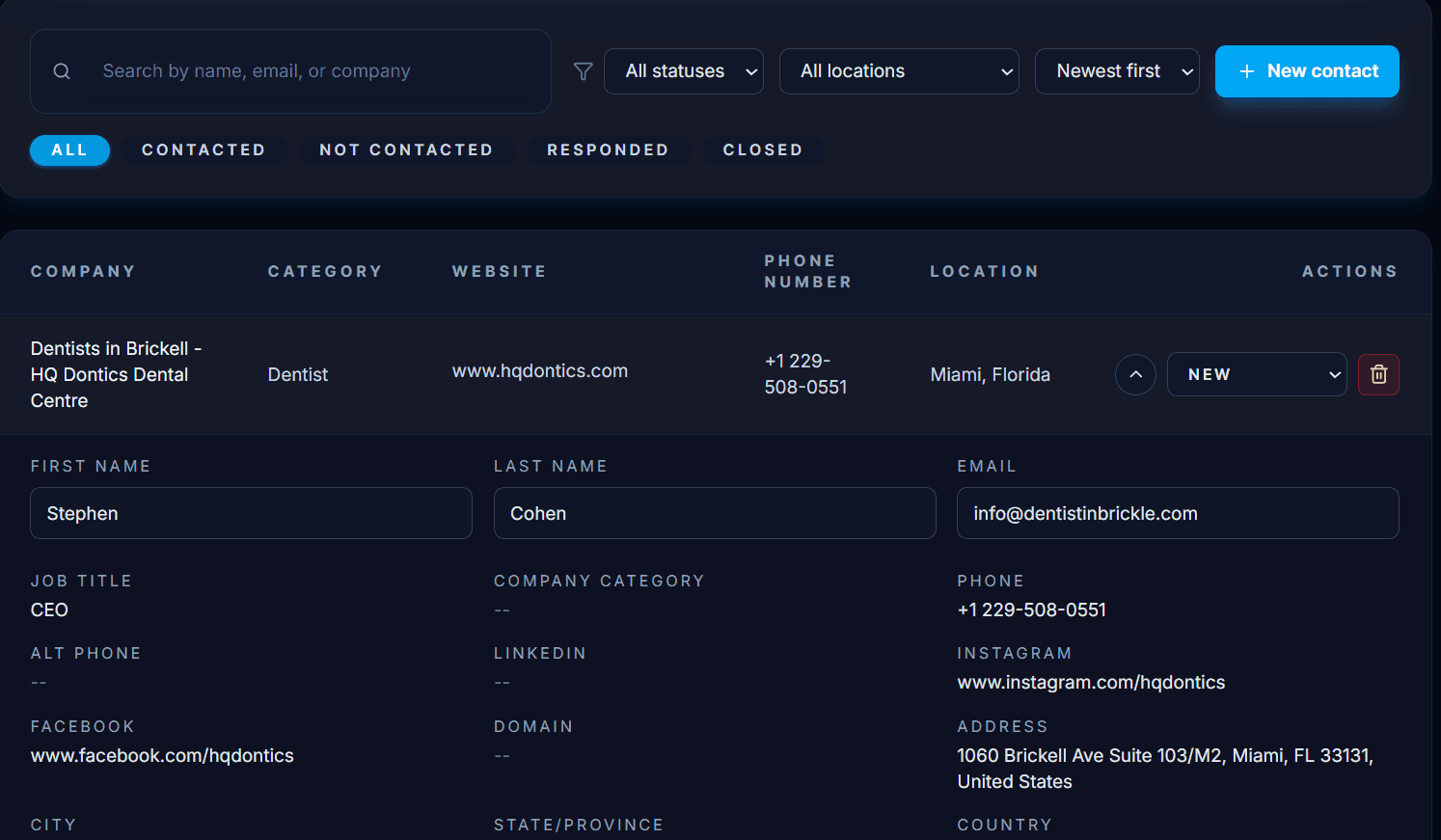Open the filter funnel icon
This screenshot has width=1441, height=840.
click(x=582, y=70)
